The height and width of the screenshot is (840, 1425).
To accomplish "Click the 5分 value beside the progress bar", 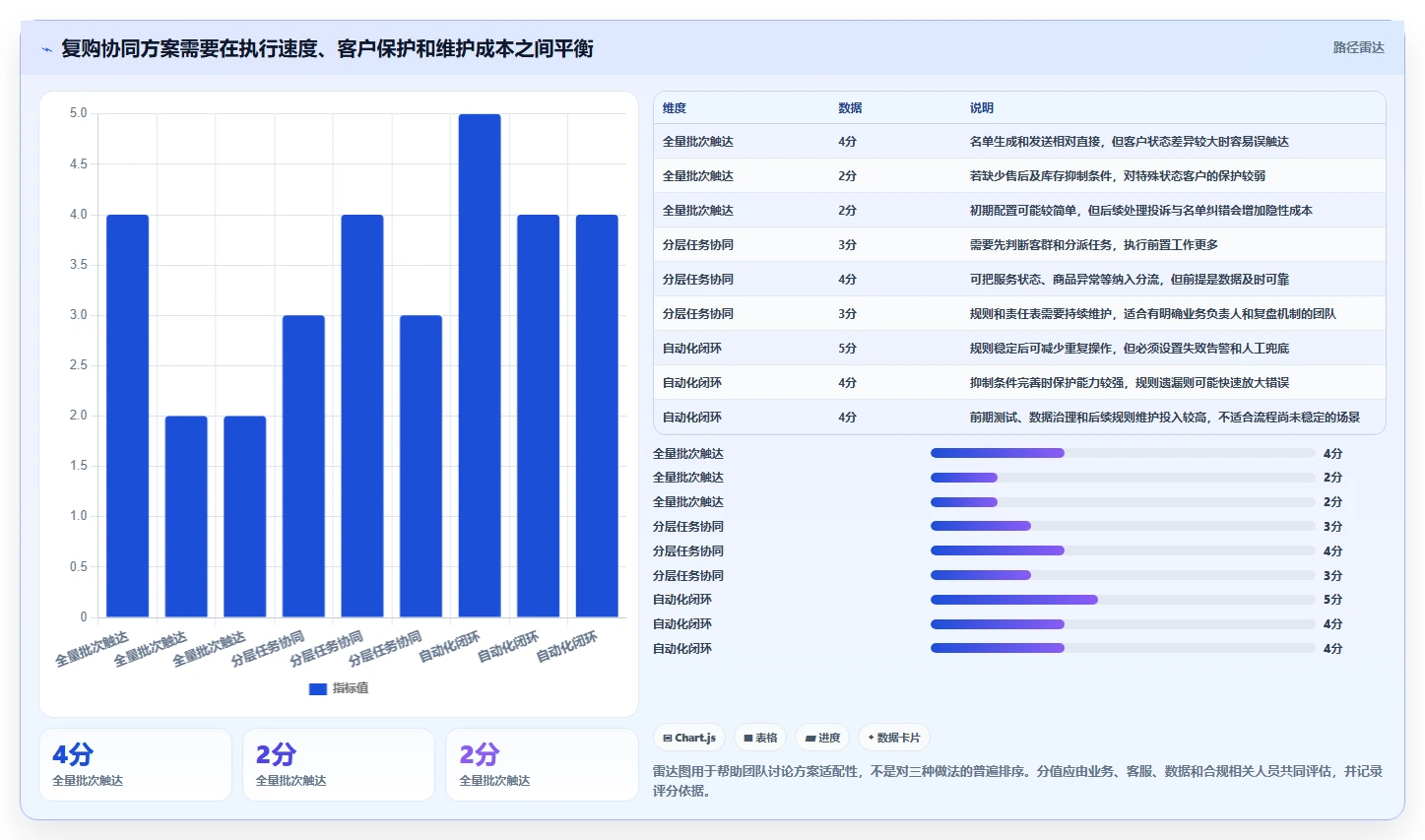I will click(x=1332, y=600).
